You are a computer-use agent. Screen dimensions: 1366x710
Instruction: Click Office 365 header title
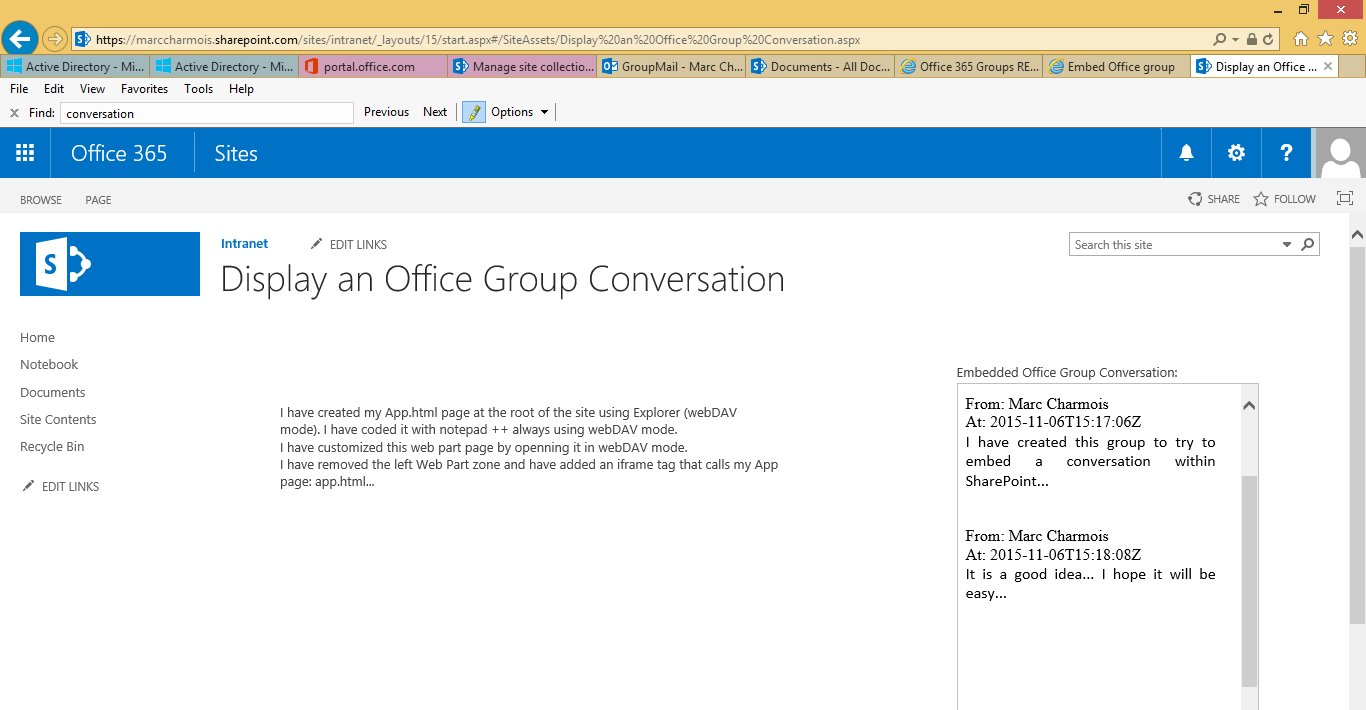point(119,153)
